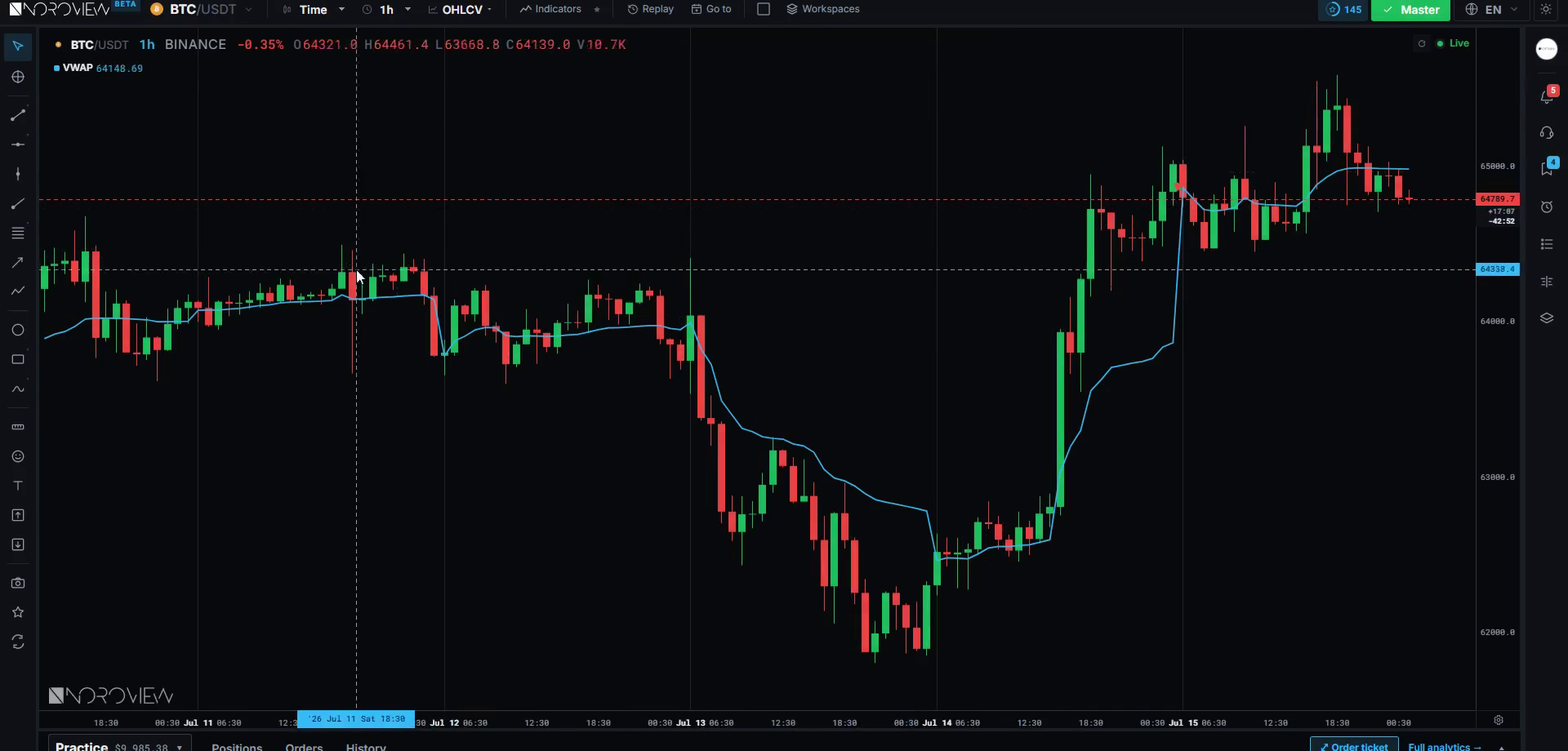Click the star favorites icon in left toolbar
The image size is (1568, 751).
[18, 612]
